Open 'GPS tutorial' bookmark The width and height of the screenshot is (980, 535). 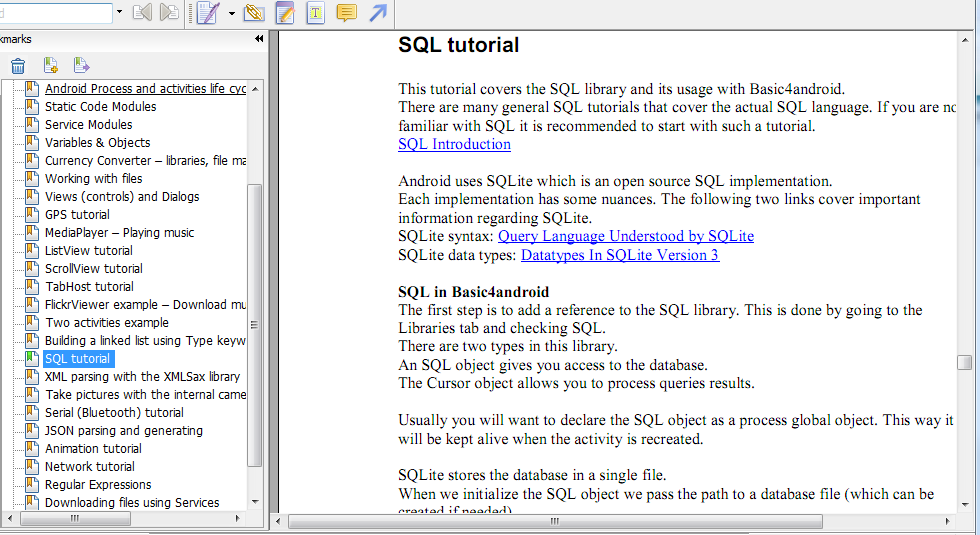tap(77, 215)
